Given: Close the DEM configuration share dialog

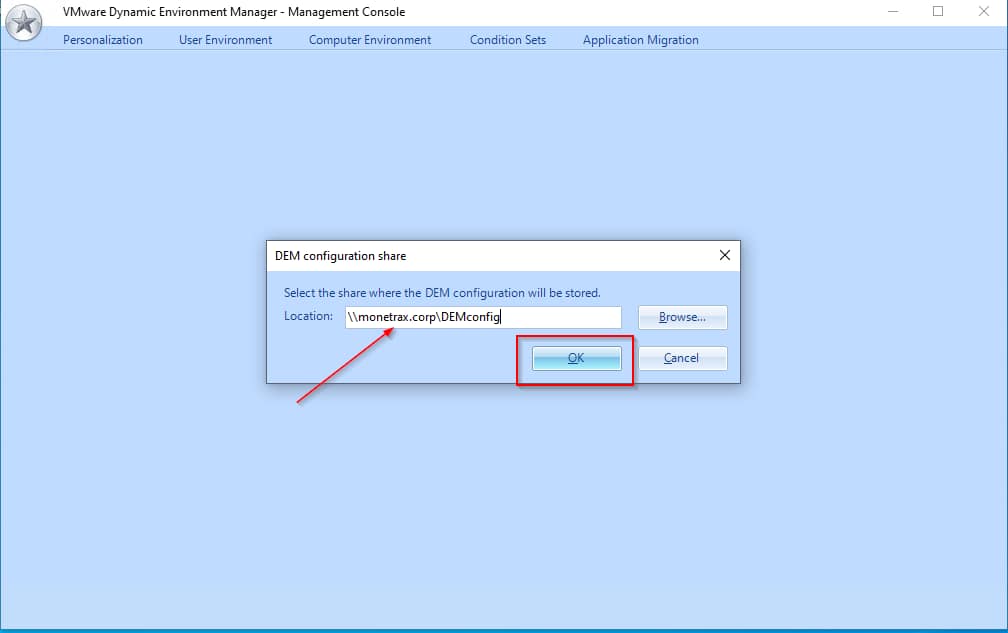Looking at the screenshot, I should tap(725, 255).
